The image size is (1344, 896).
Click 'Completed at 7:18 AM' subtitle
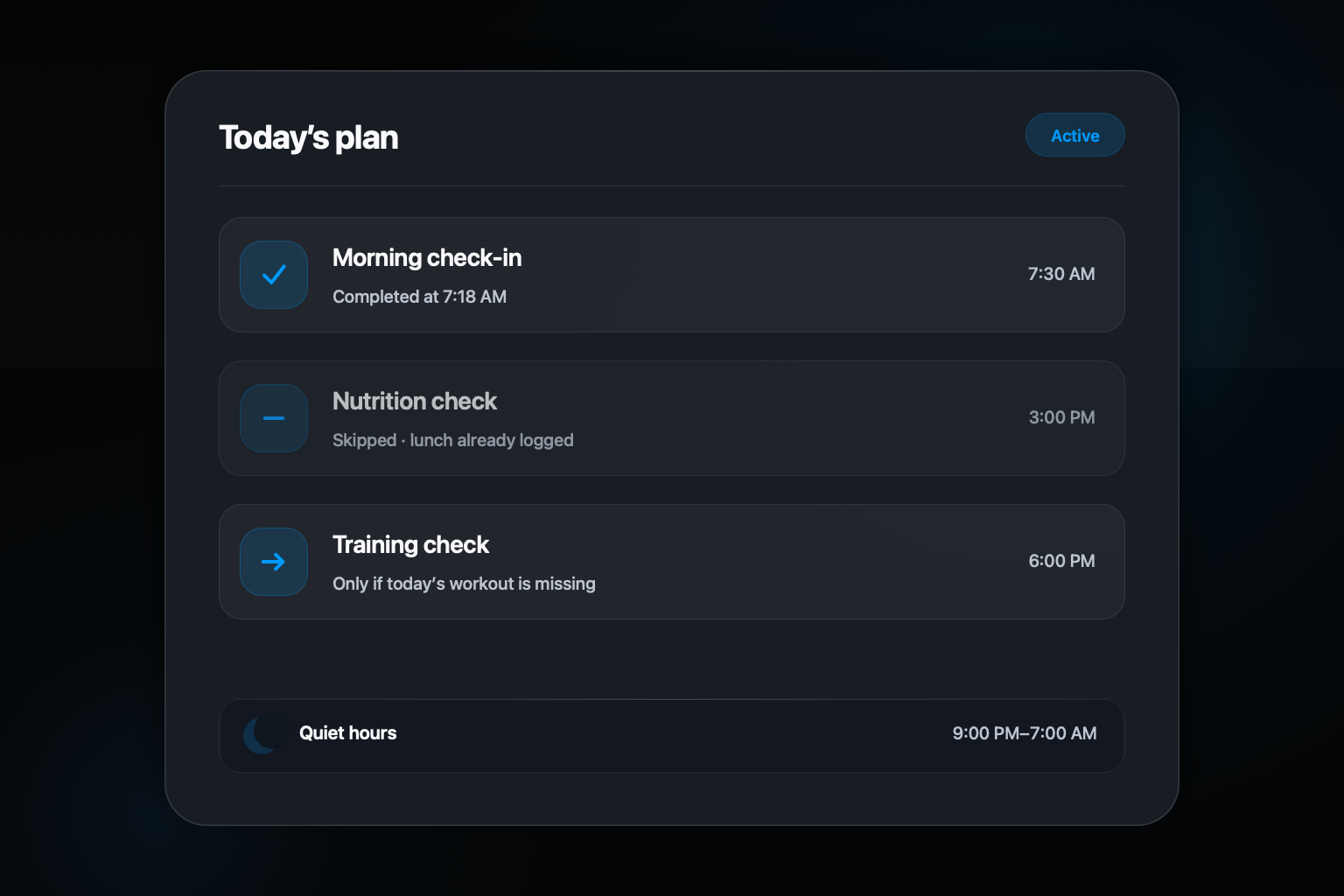click(x=419, y=297)
